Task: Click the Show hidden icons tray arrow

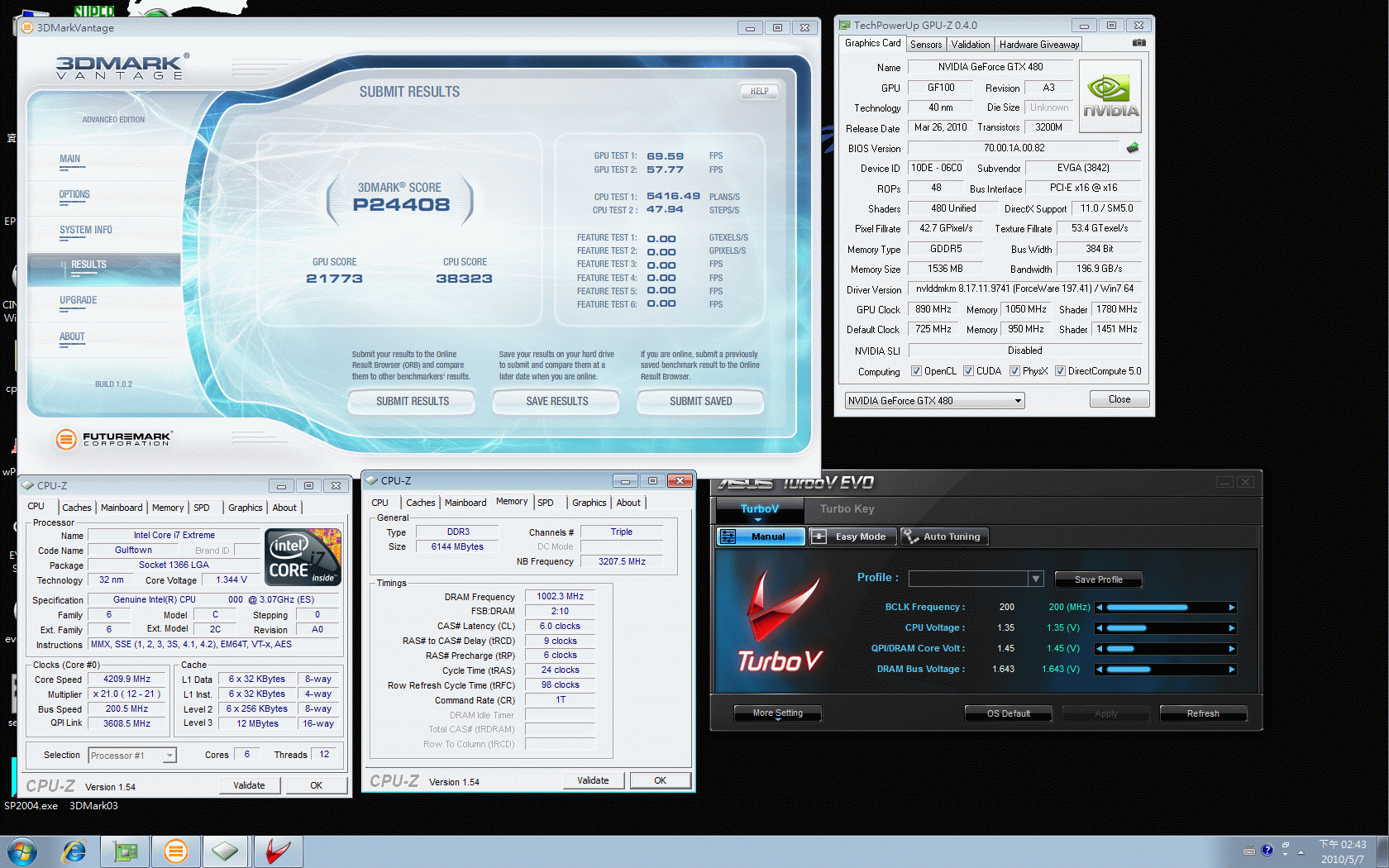Action: tap(1301, 852)
